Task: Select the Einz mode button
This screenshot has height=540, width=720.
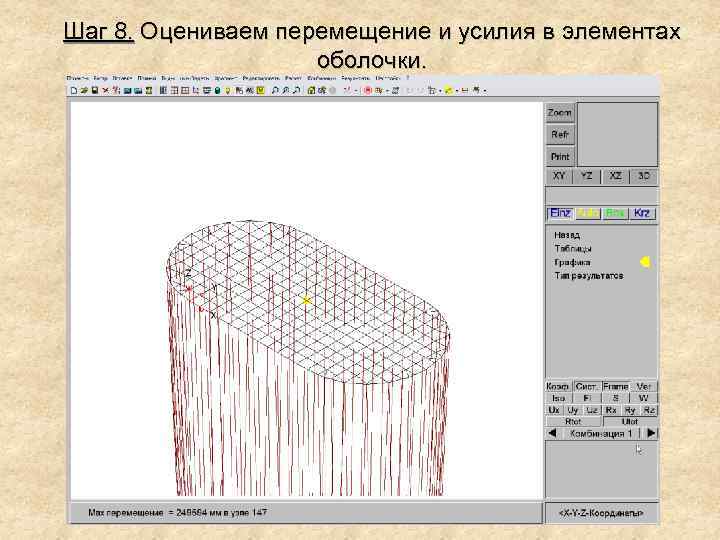Action: [560, 214]
